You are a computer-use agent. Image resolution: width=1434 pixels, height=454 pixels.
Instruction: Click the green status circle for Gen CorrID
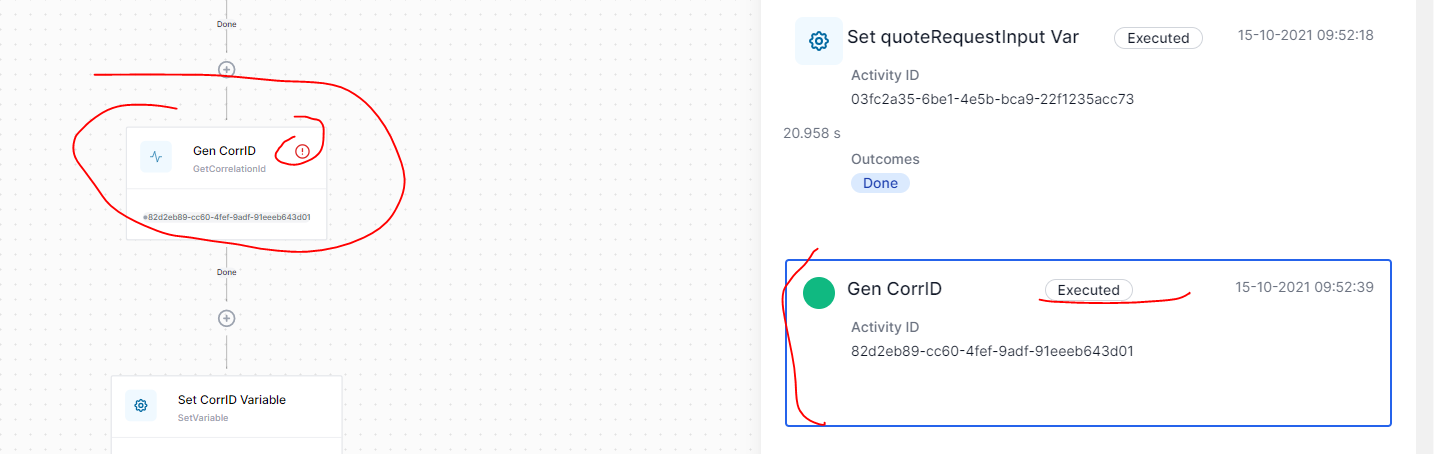(819, 293)
